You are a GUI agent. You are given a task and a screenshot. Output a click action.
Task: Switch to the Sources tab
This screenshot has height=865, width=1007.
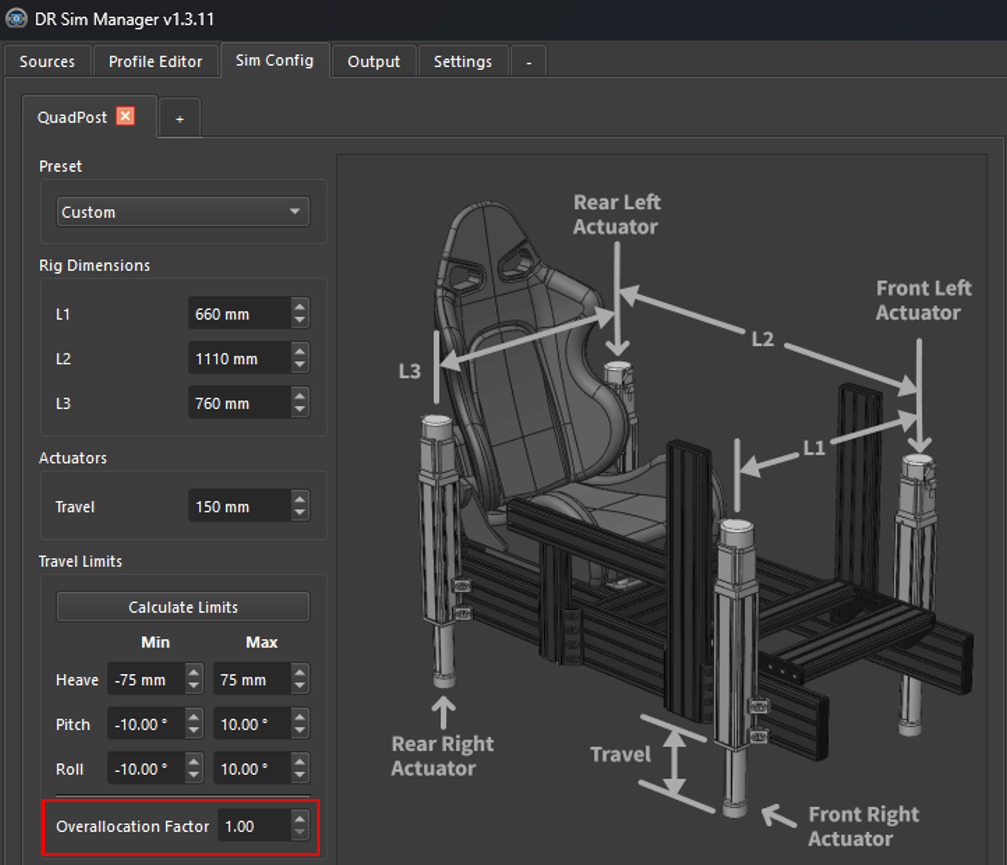47,61
